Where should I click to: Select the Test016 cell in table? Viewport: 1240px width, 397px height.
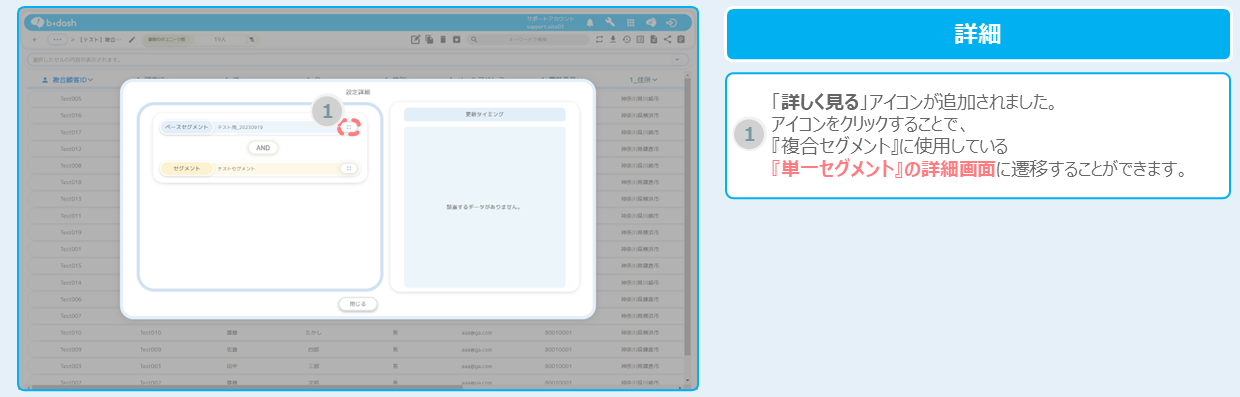click(x=70, y=115)
